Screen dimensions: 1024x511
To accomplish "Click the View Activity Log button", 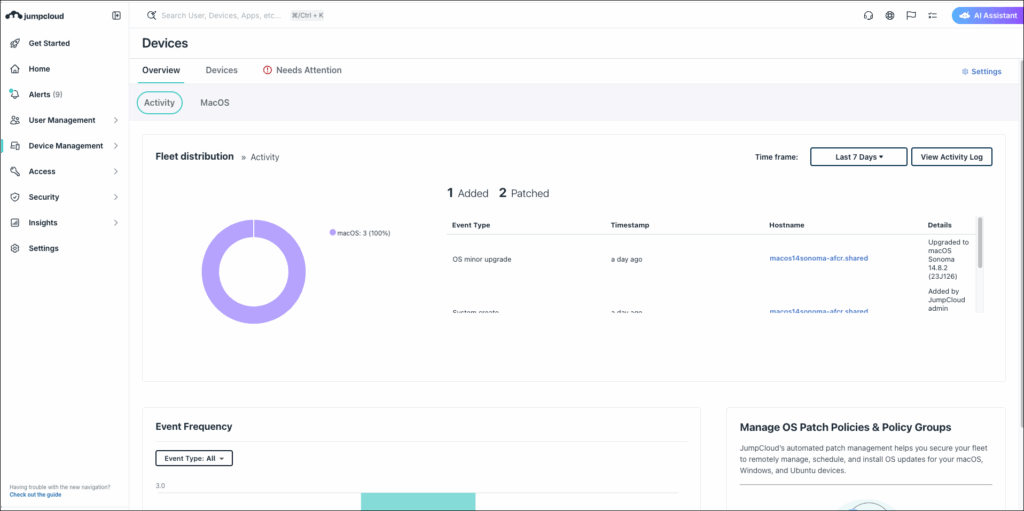I will click(x=951, y=157).
